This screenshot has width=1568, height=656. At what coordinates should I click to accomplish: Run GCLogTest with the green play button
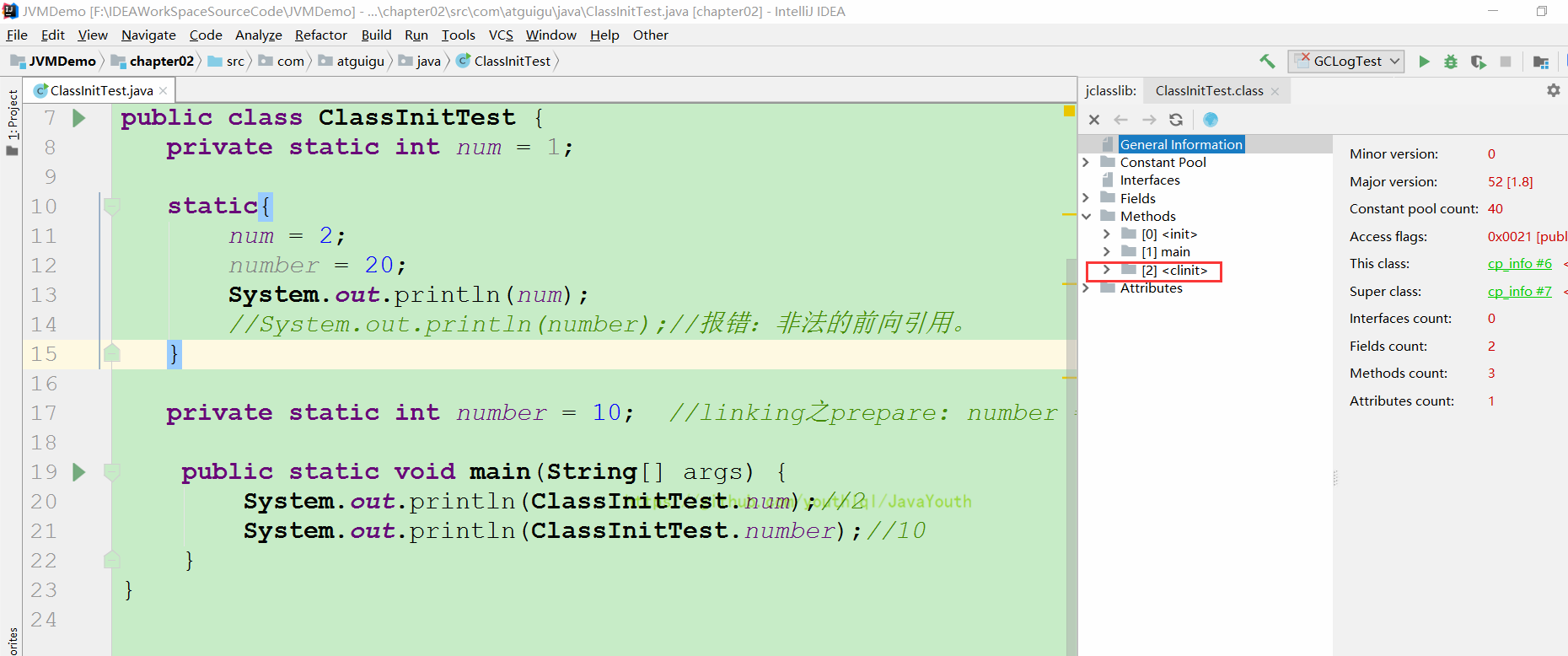click(1424, 62)
